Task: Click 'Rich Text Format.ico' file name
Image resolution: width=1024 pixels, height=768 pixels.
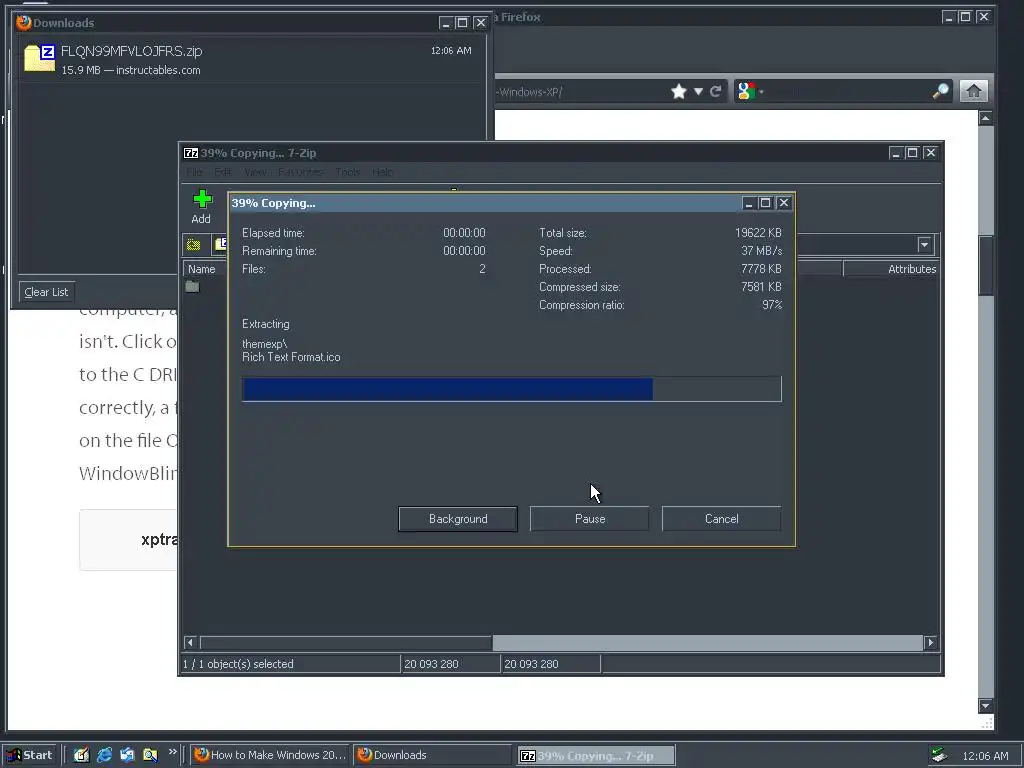Action: click(291, 357)
